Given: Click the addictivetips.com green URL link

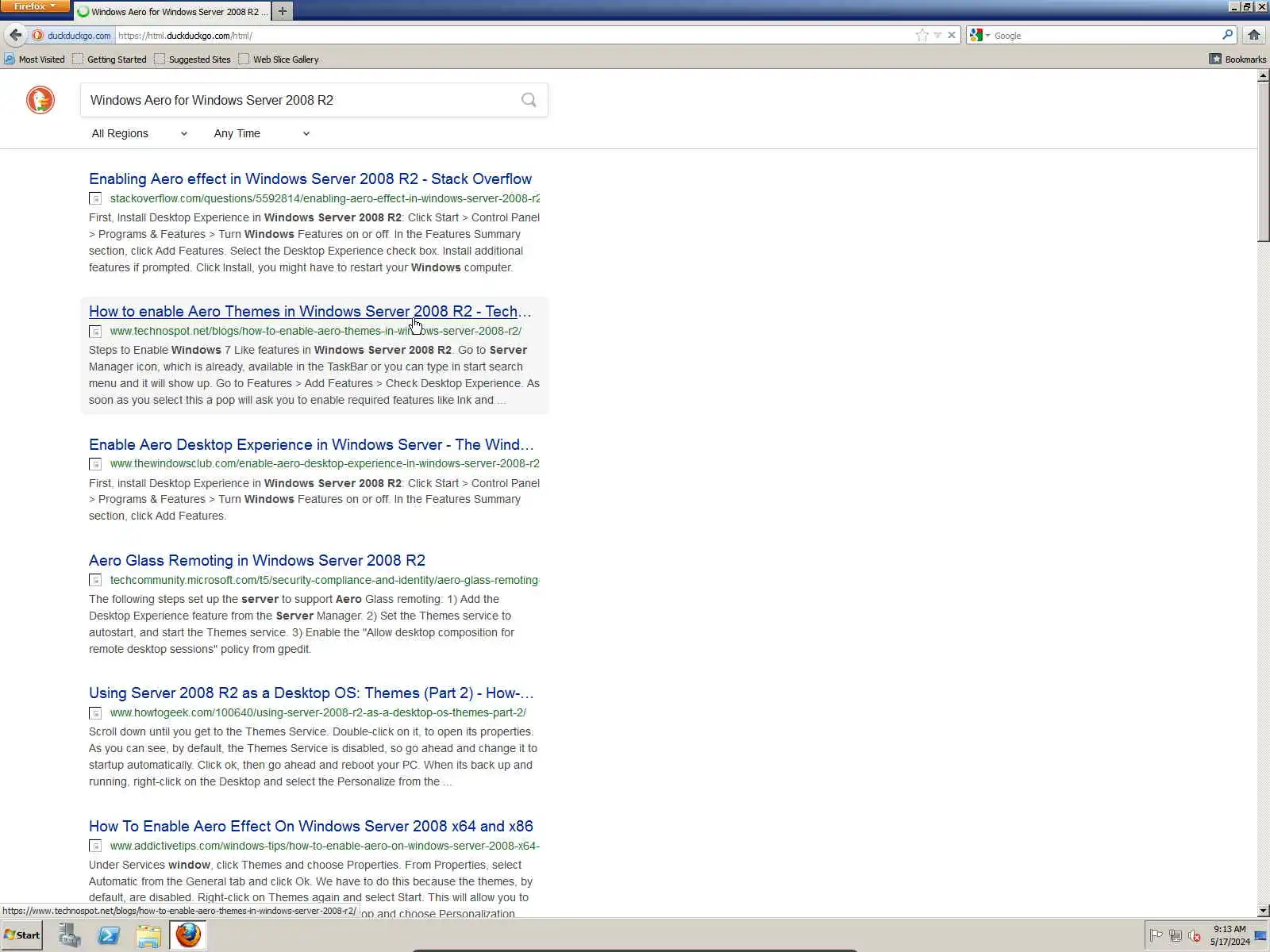Looking at the screenshot, I should pos(325,846).
